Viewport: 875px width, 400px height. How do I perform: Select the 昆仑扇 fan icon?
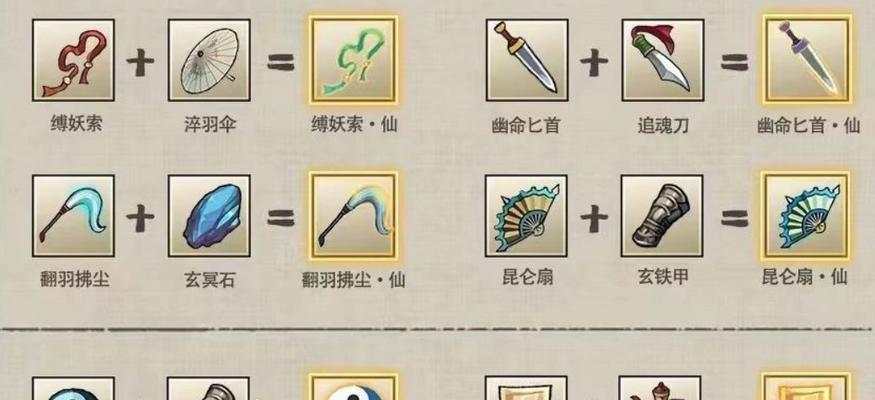pos(526,216)
